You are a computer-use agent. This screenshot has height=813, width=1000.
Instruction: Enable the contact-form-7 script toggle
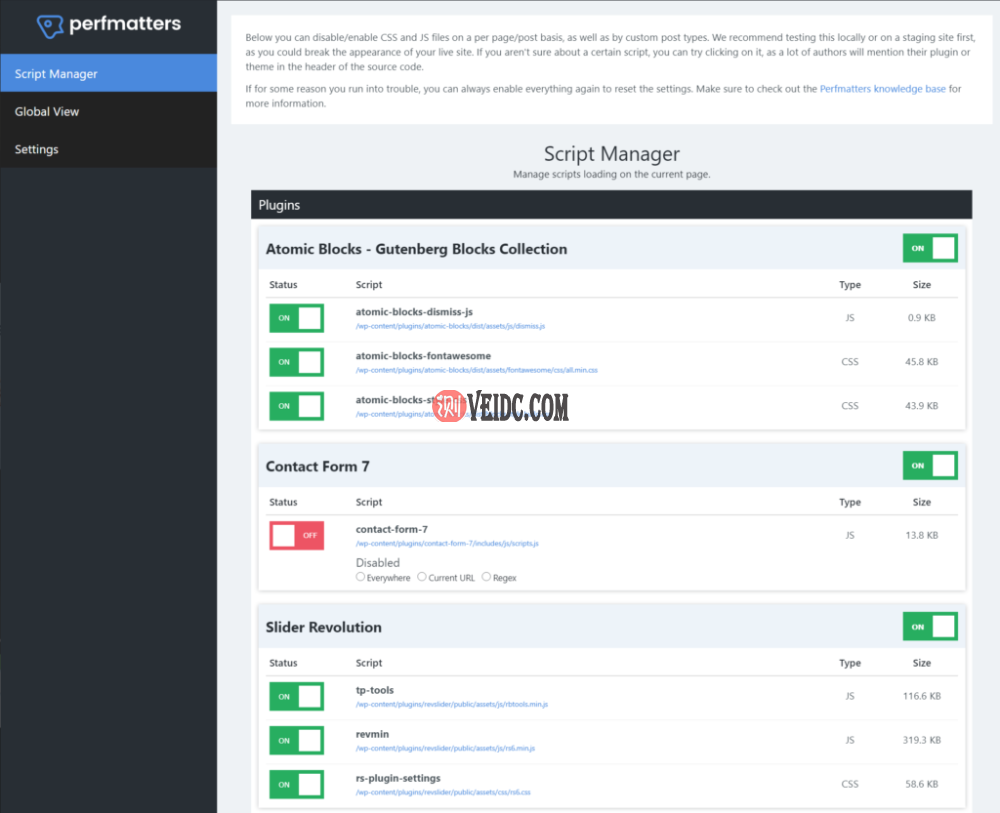(x=296, y=535)
